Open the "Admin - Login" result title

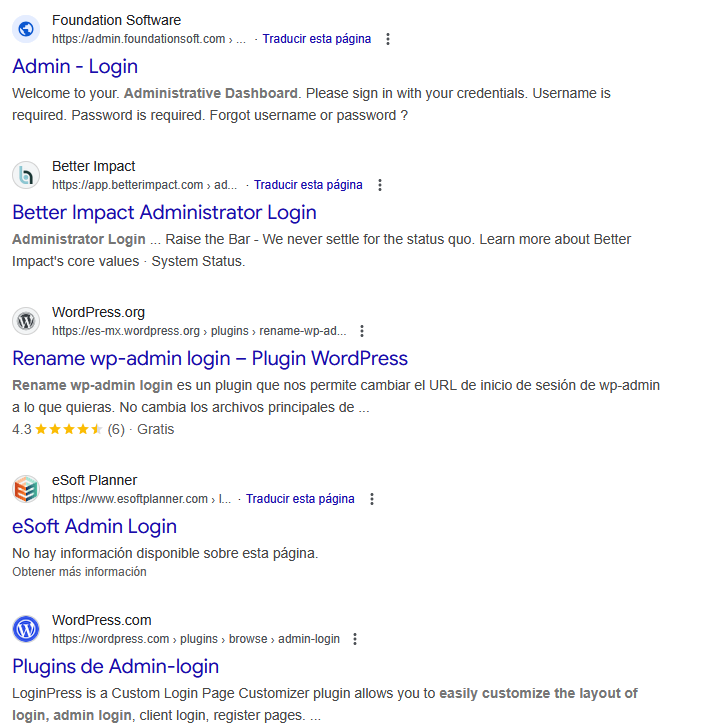click(75, 66)
